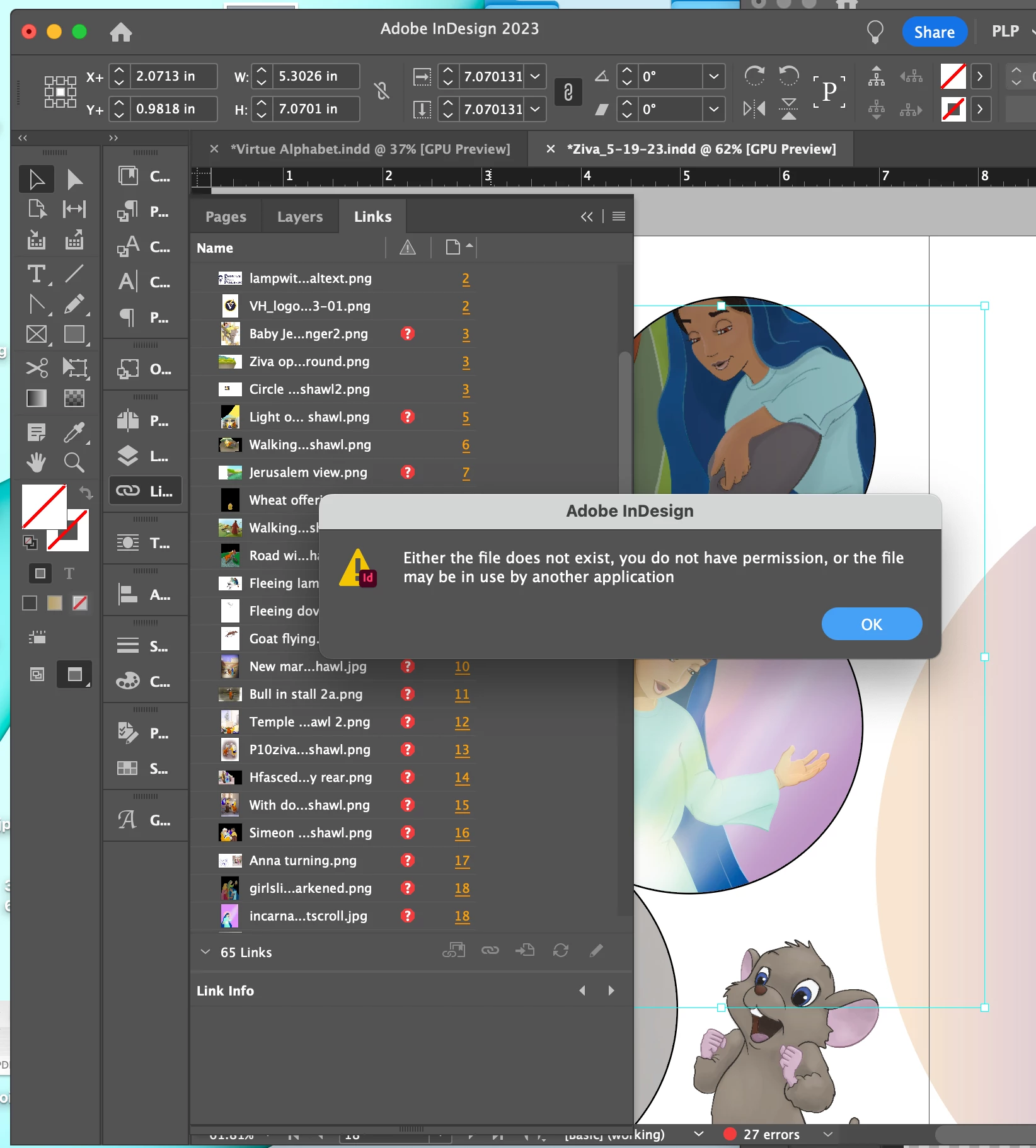This screenshot has width=1036, height=1148.
Task: Select the Direct Selection tool
Action: [74, 180]
